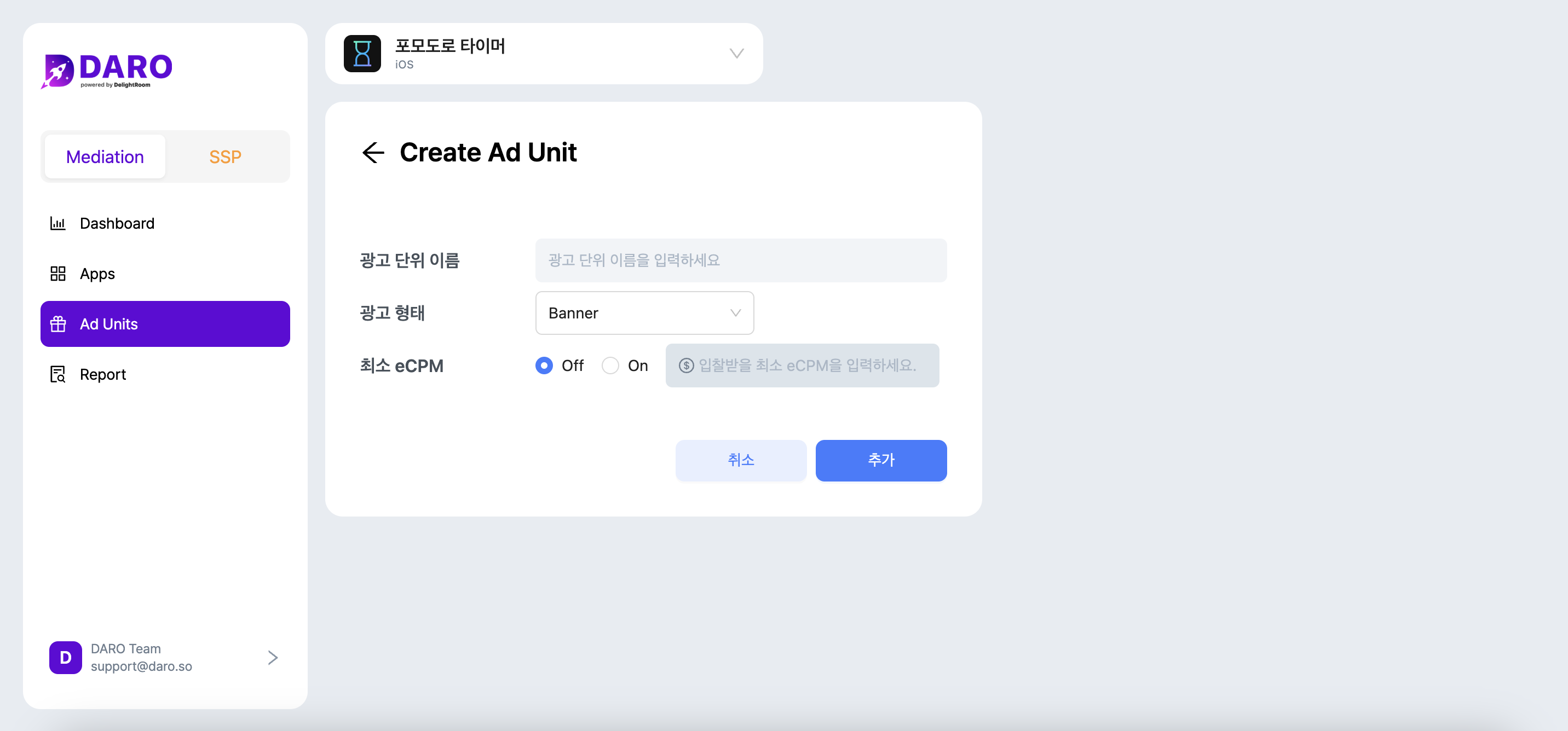This screenshot has height=731, width=1568.
Task: Click the DARO Team profile icon
Action: coord(65,657)
